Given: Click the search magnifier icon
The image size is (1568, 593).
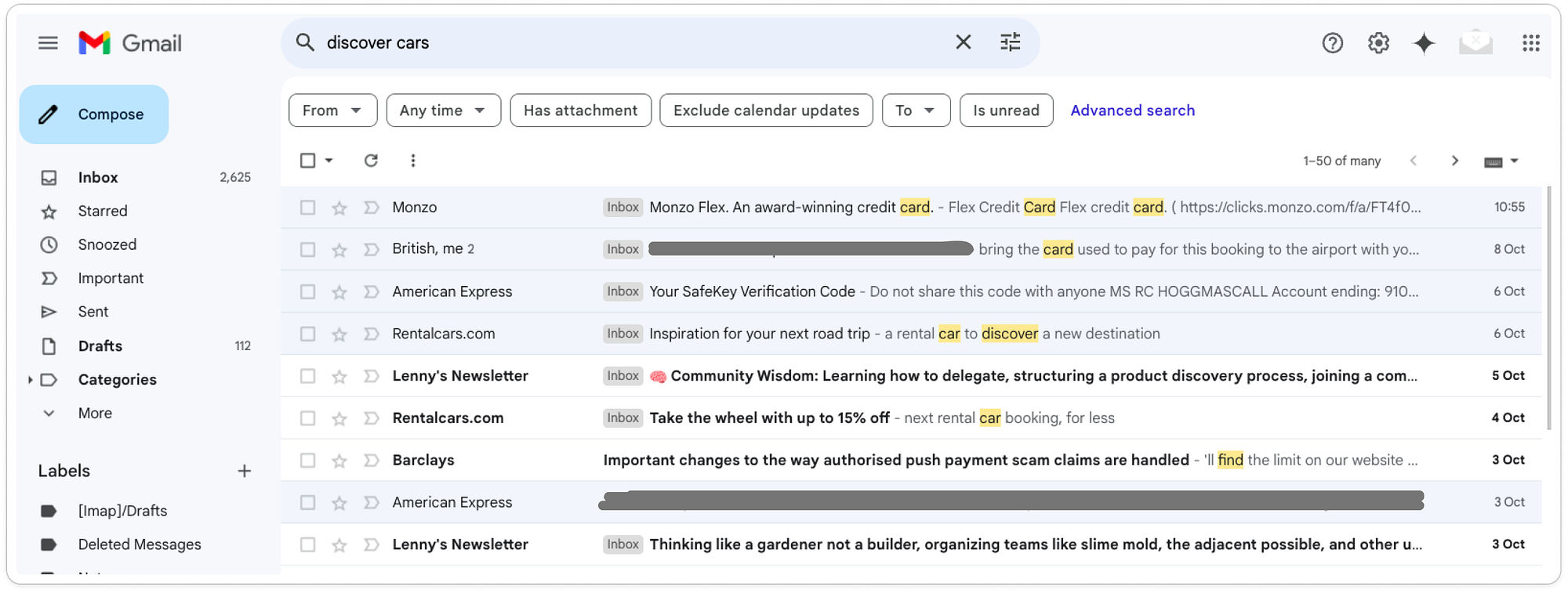Looking at the screenshot, I should tap(305, 42).
